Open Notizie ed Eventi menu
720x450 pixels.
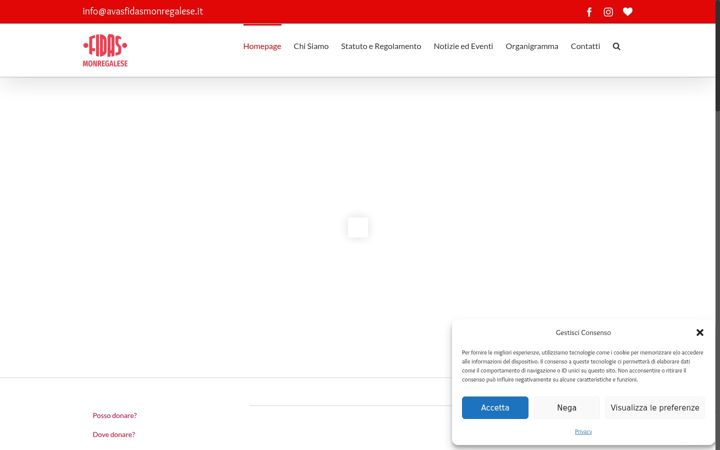pos(463,46)
